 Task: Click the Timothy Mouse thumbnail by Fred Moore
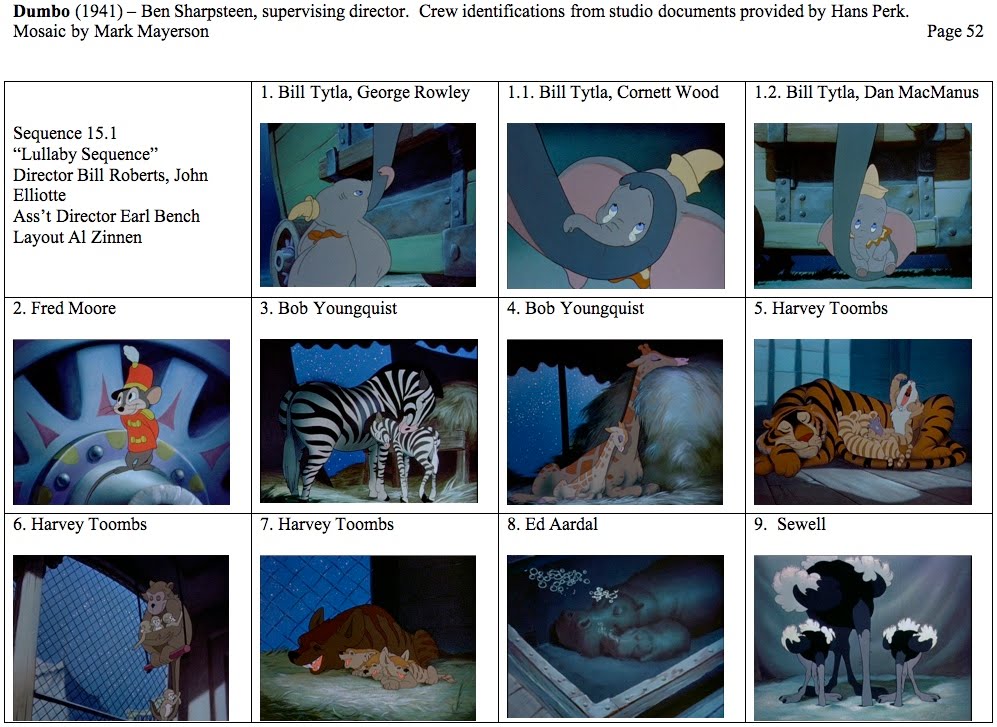pyautogui.click(x=121, y=422)
